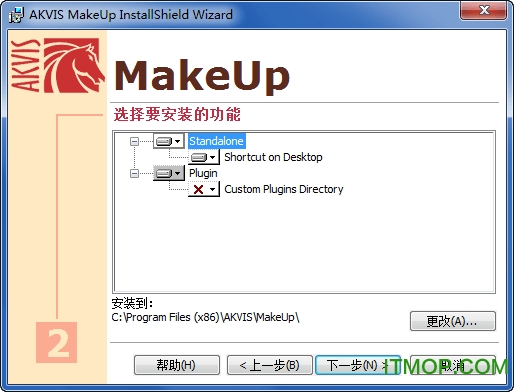Open Standalone feature install dropdown
514x392 pixels.
pyautogui.click(x=169, y=141)
